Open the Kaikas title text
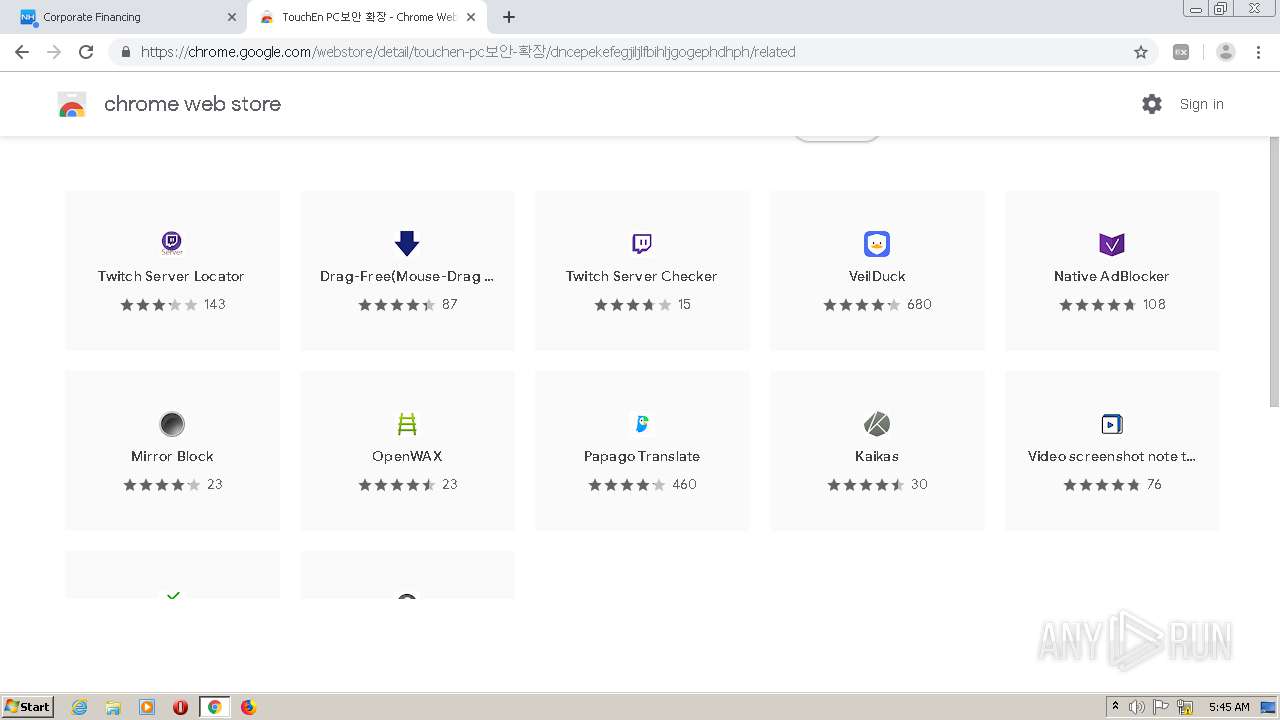Image resolution: width=1280 pixels, height=720 pixels. point(877,456)
